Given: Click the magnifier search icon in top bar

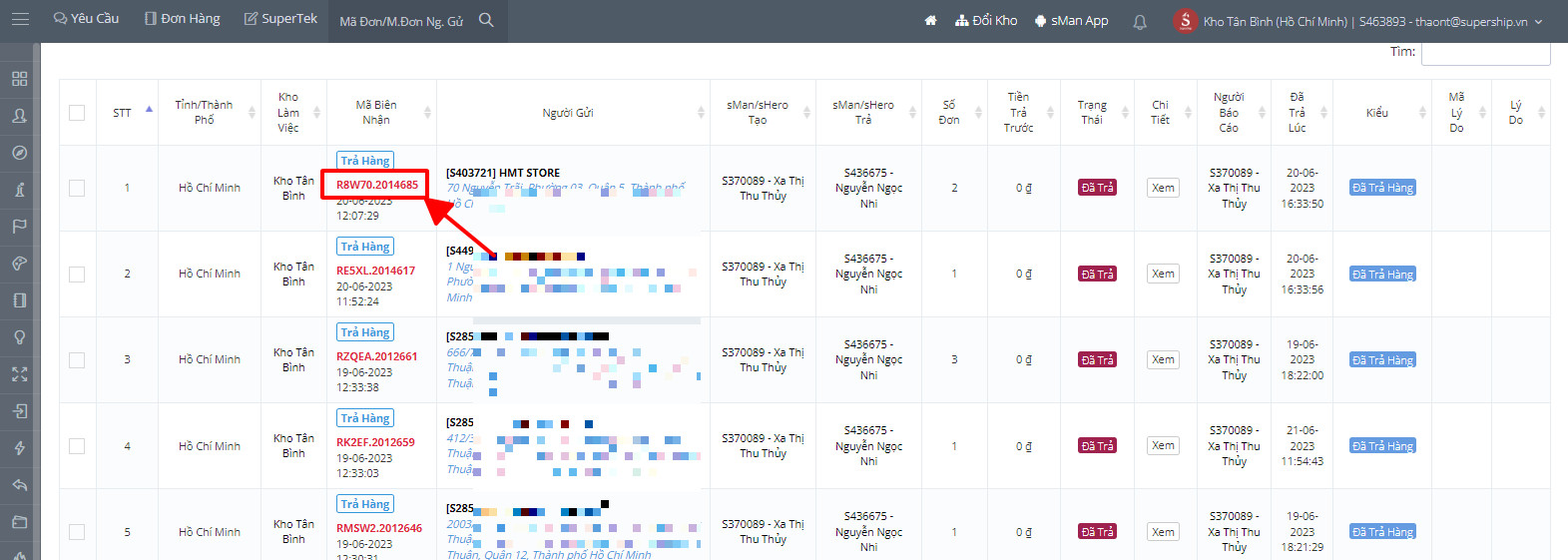Looking at the screenshot, I should tap(486, 20).
